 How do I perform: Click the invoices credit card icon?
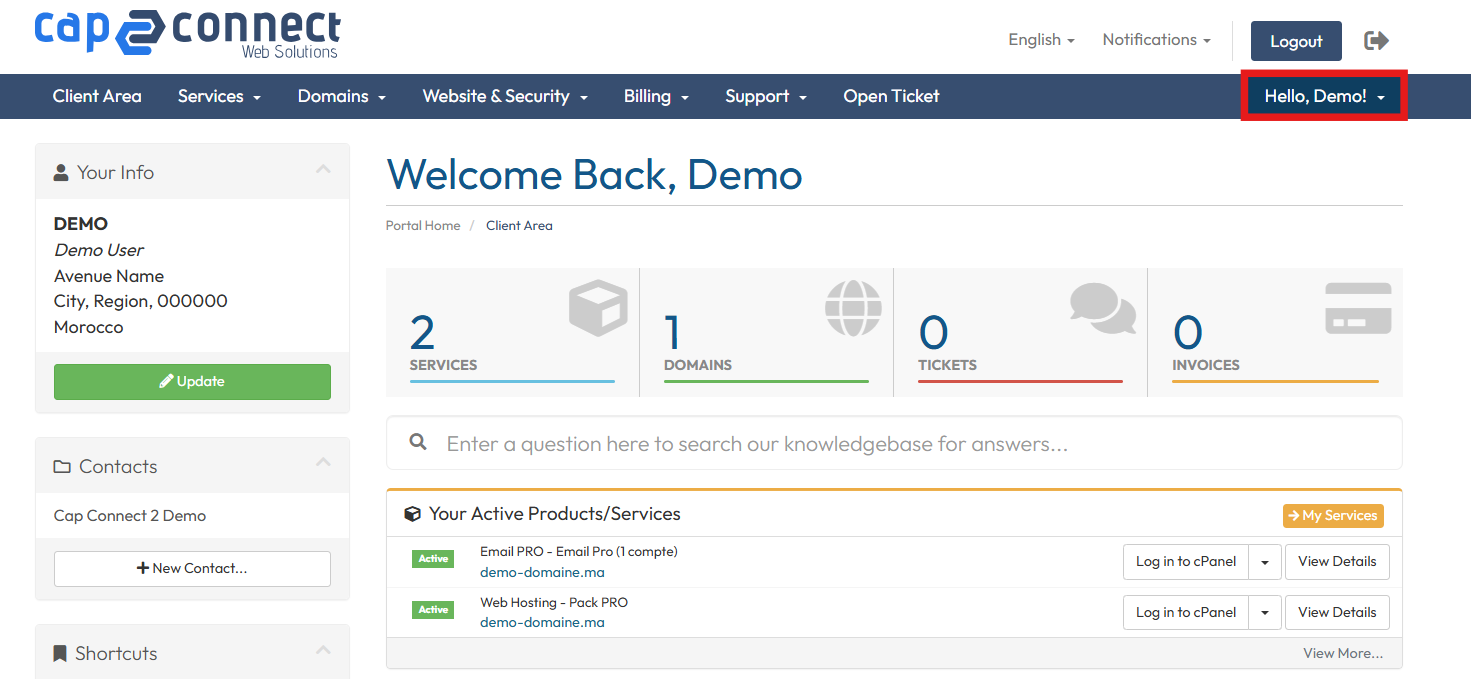pyautogui.click(x=1357, y=308)
